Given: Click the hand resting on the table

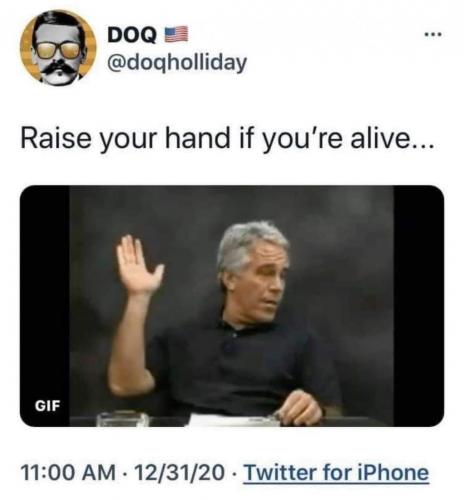Looking at the screenshot, I should coord(298,408).
